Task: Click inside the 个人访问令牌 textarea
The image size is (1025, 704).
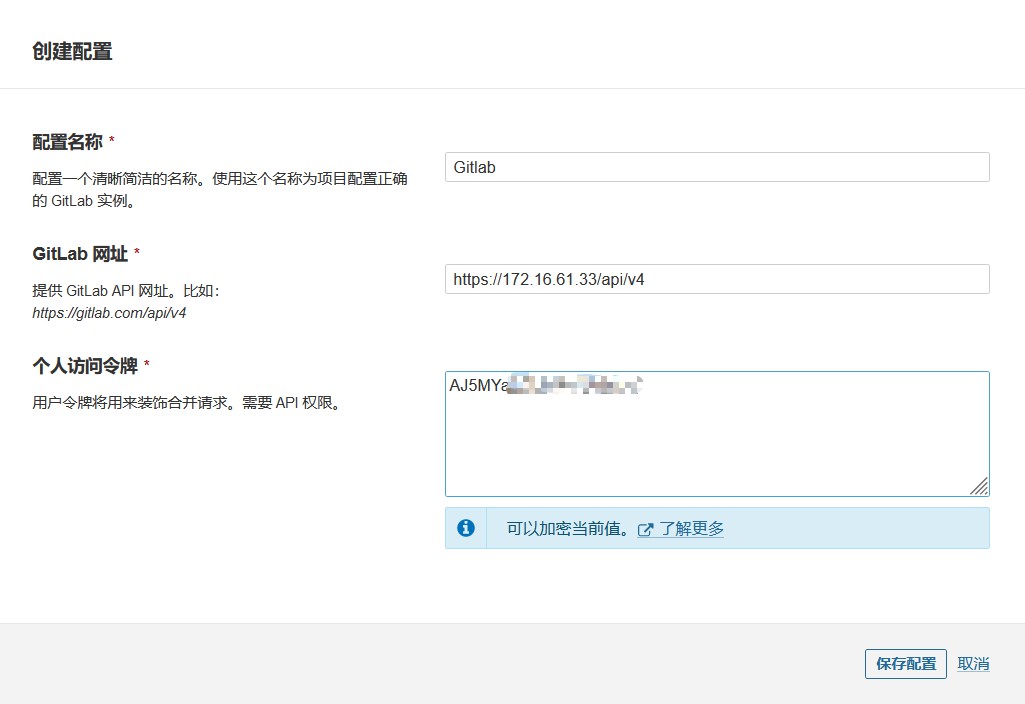Action: tap(717, 434)
